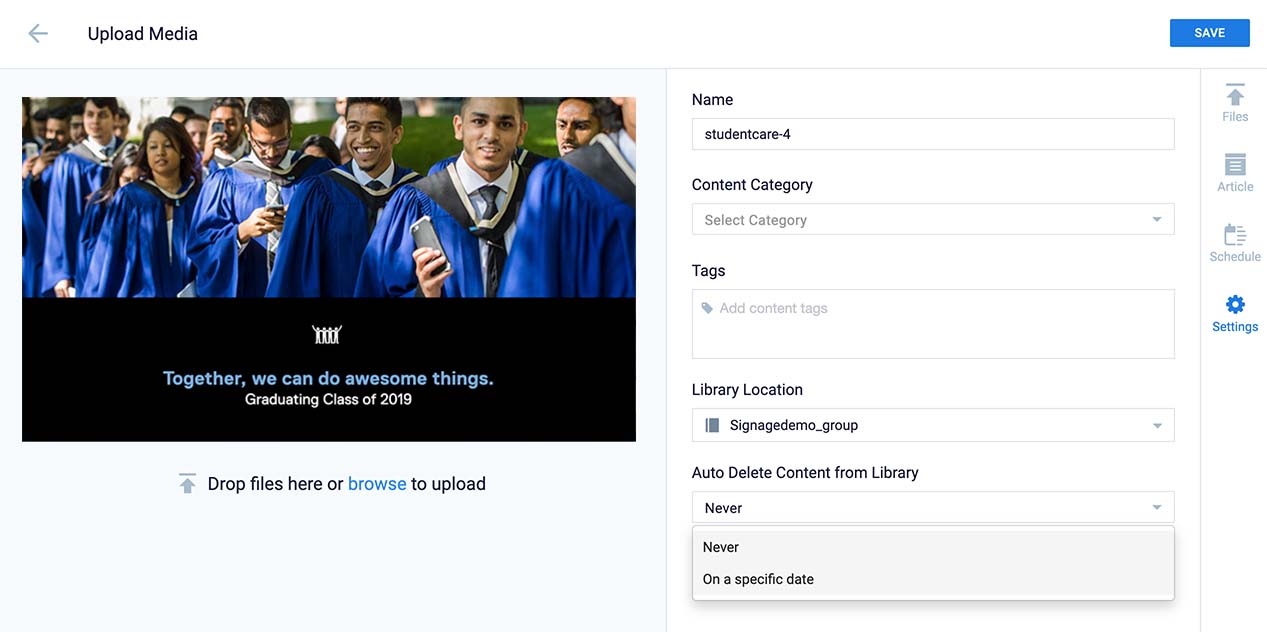Click the library icon beside Signagedemo_group
This screenshot has width=1267, height=632.
point(712,425)
